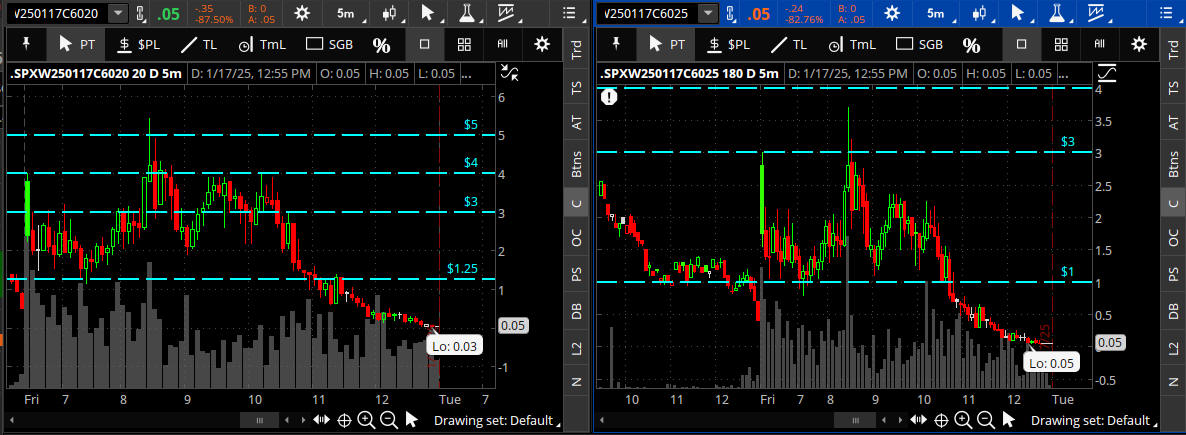Image resolution: width=1186 pixels, height=435 pixels.
Task: Open the symbol dropdown for 250117C6020
Action: (x=118, y=13)
